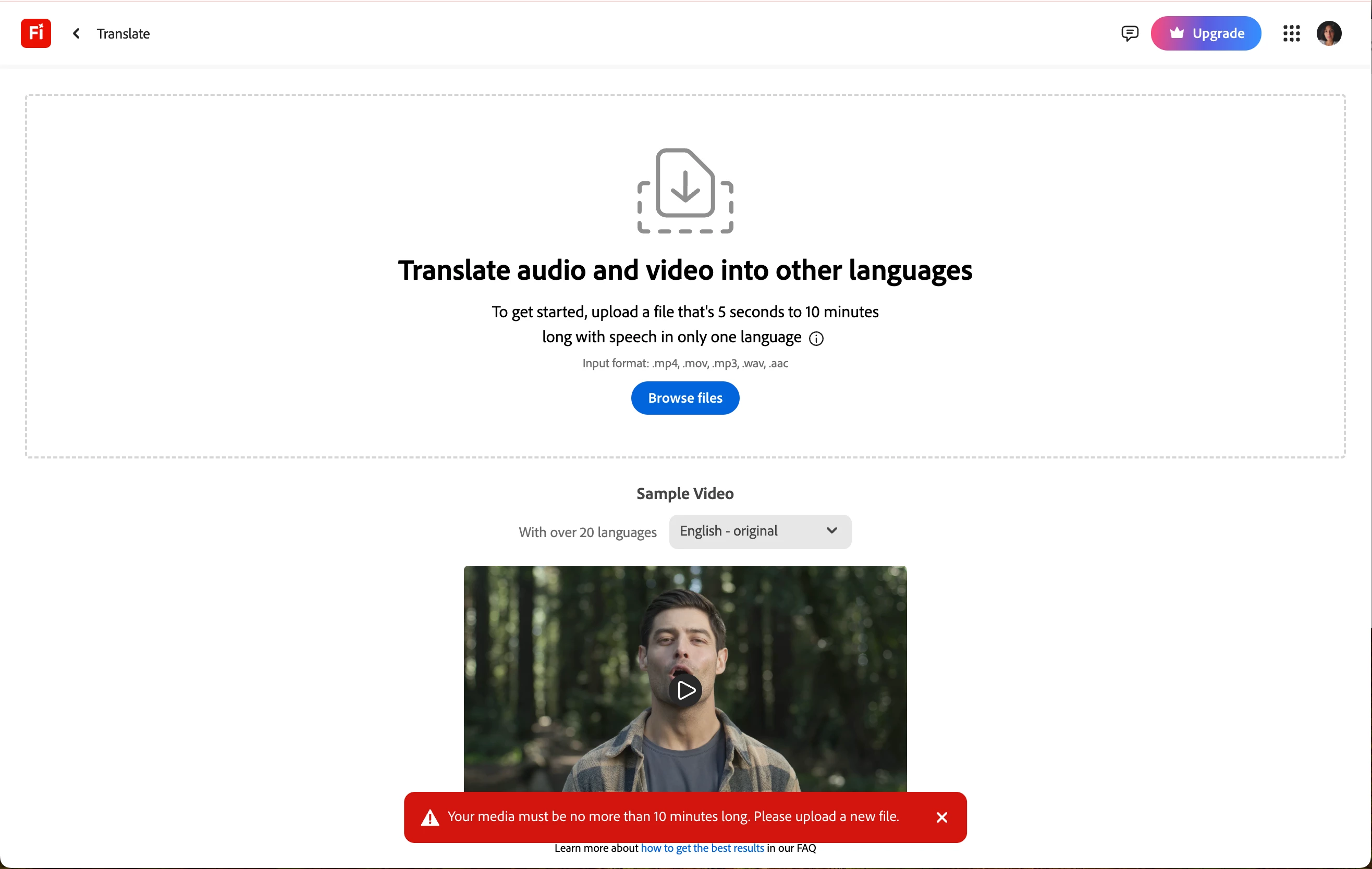Click the info icon beside language text
Screen dimensions: 1372x869
point(816,338)
